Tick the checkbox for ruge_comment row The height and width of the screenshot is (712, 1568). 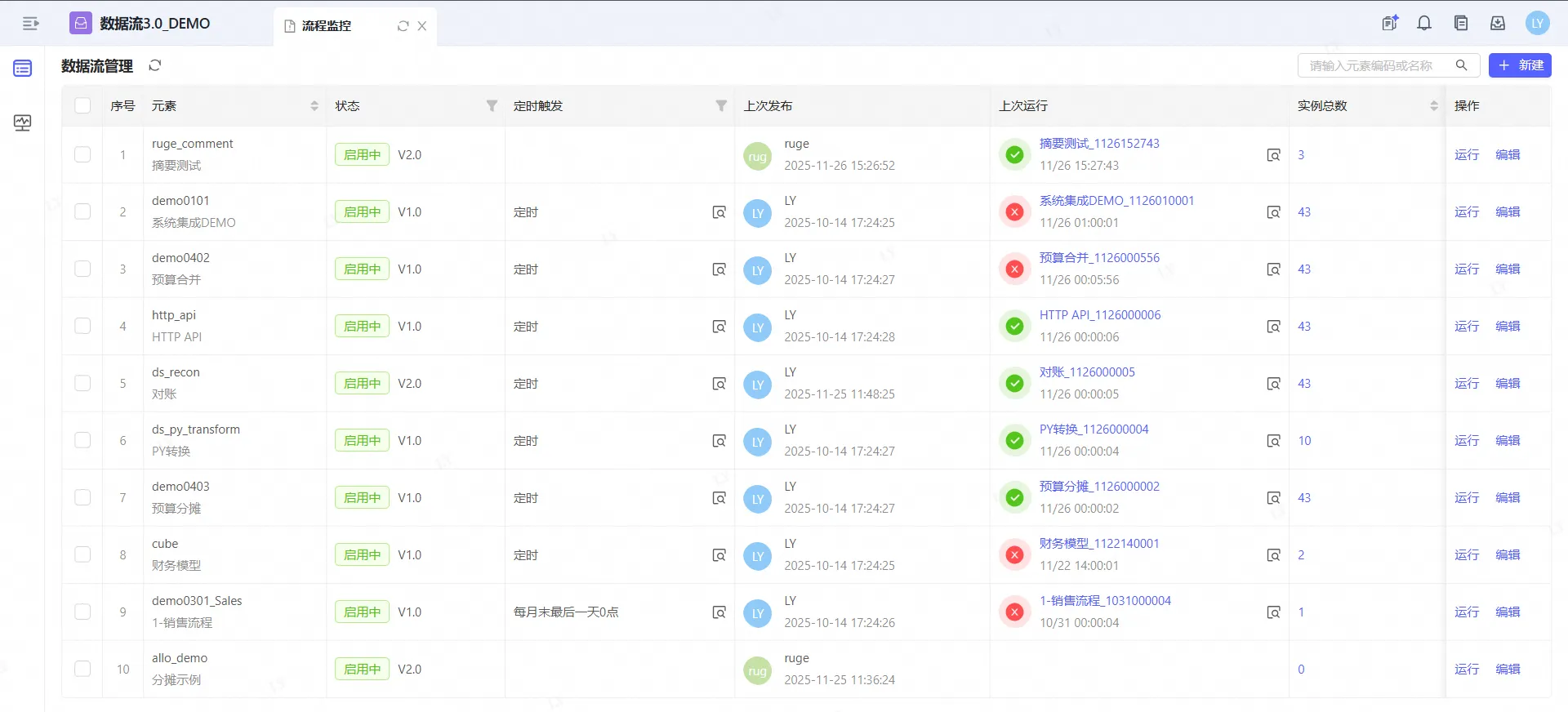pyautogui.click(x=82, y=154)
